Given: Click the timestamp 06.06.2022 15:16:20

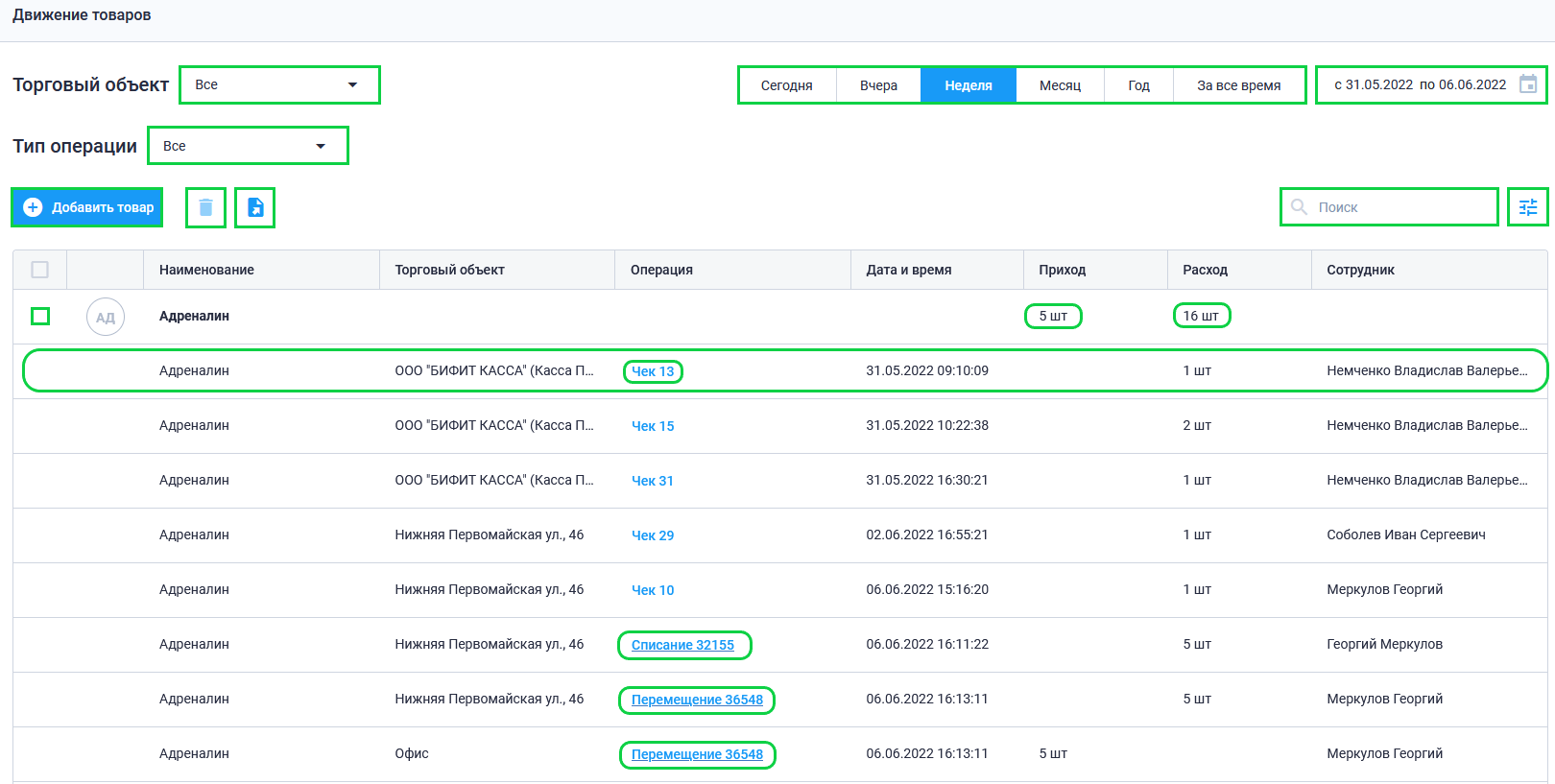Looking at the screenshot, I should [927, 589].
